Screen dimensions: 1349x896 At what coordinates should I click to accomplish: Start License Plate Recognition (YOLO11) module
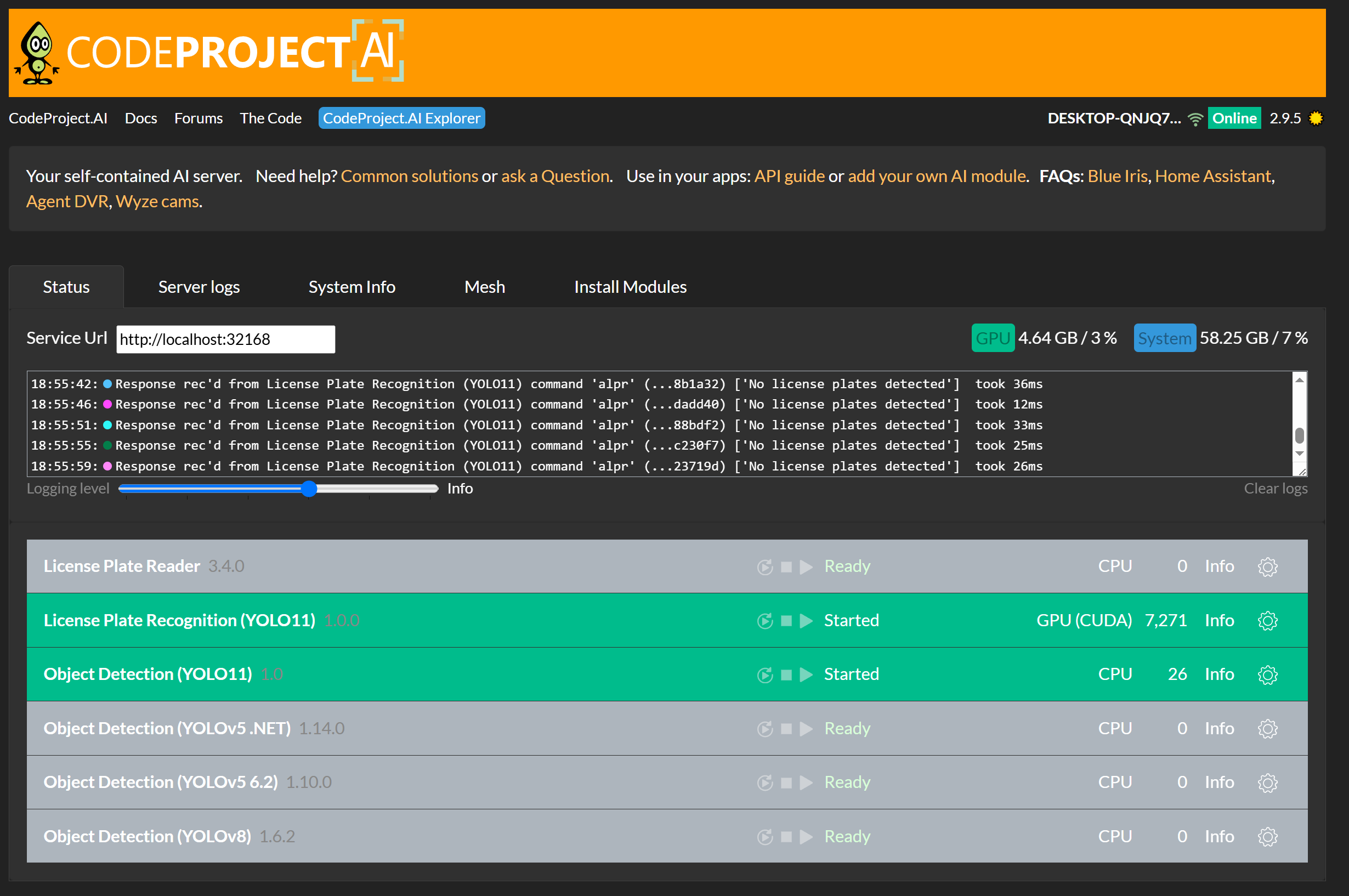click(806, 621)
